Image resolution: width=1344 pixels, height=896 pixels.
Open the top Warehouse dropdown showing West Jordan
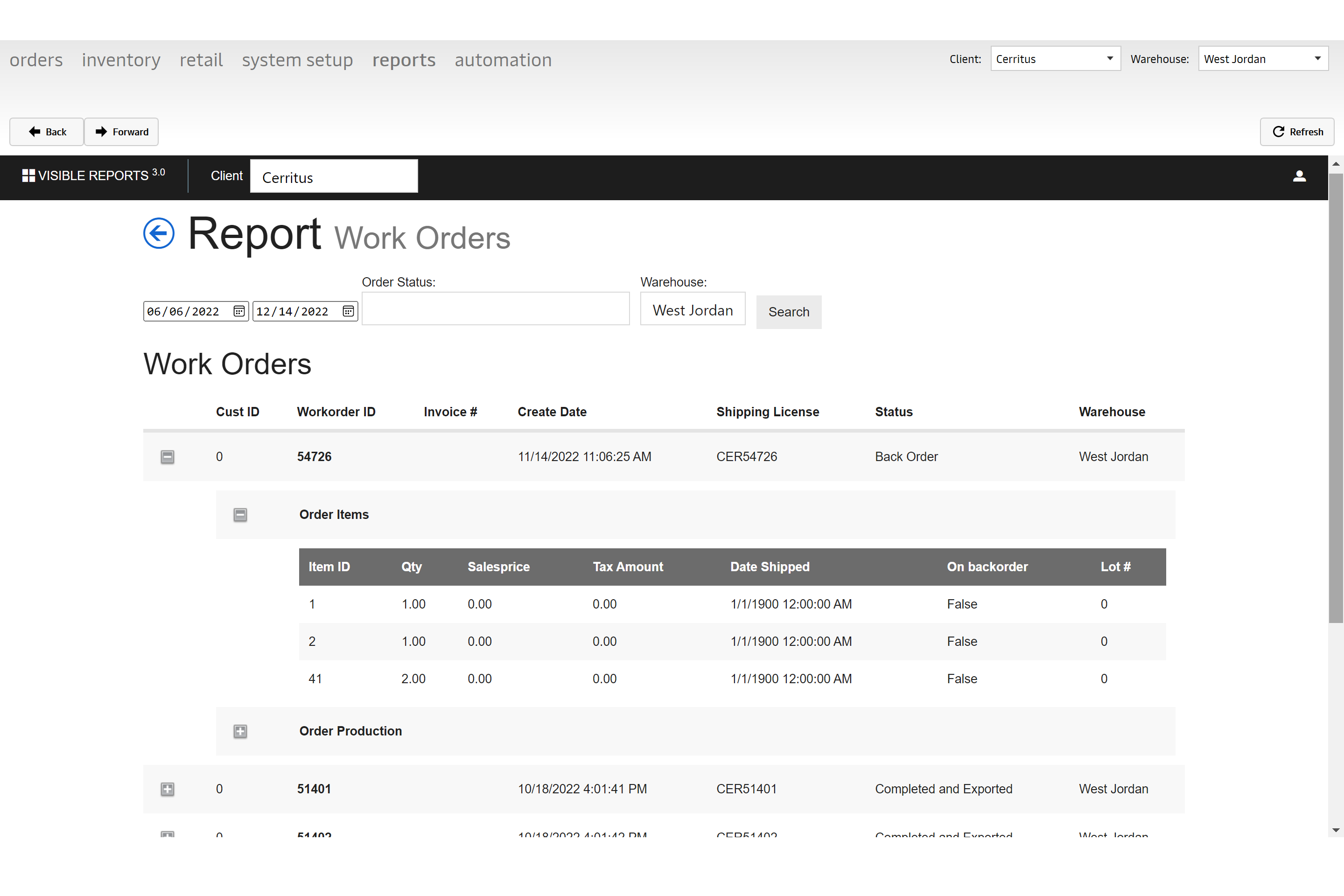click(x=1263, y=59)
